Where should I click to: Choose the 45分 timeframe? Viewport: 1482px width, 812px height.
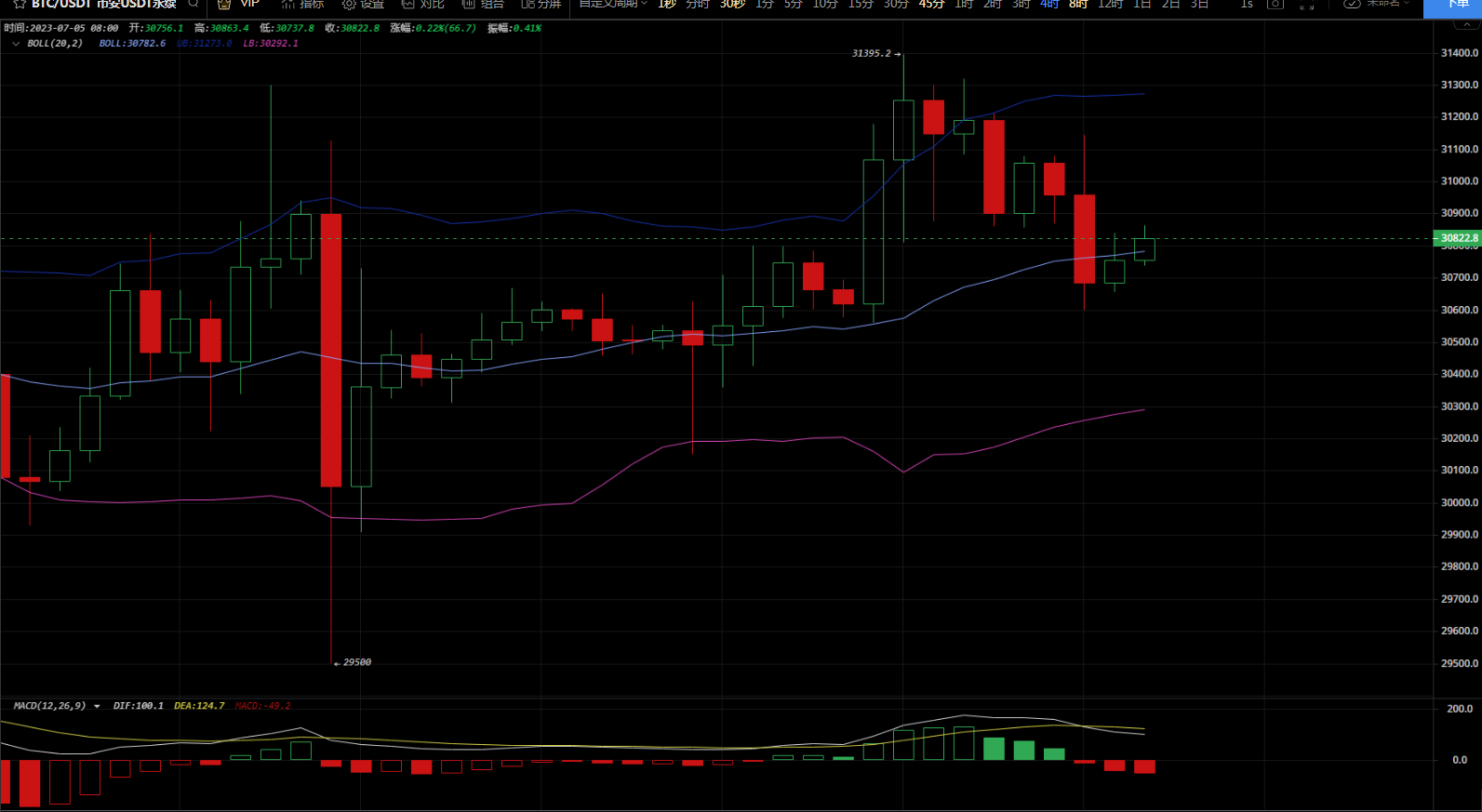click(x=931, y=4)
